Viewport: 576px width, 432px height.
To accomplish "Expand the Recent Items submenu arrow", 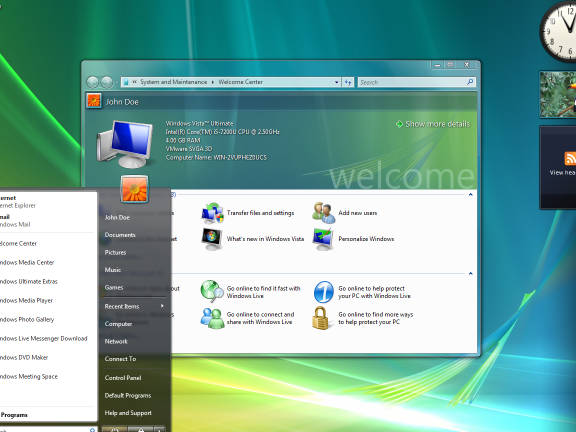I will tap(162, 306).
